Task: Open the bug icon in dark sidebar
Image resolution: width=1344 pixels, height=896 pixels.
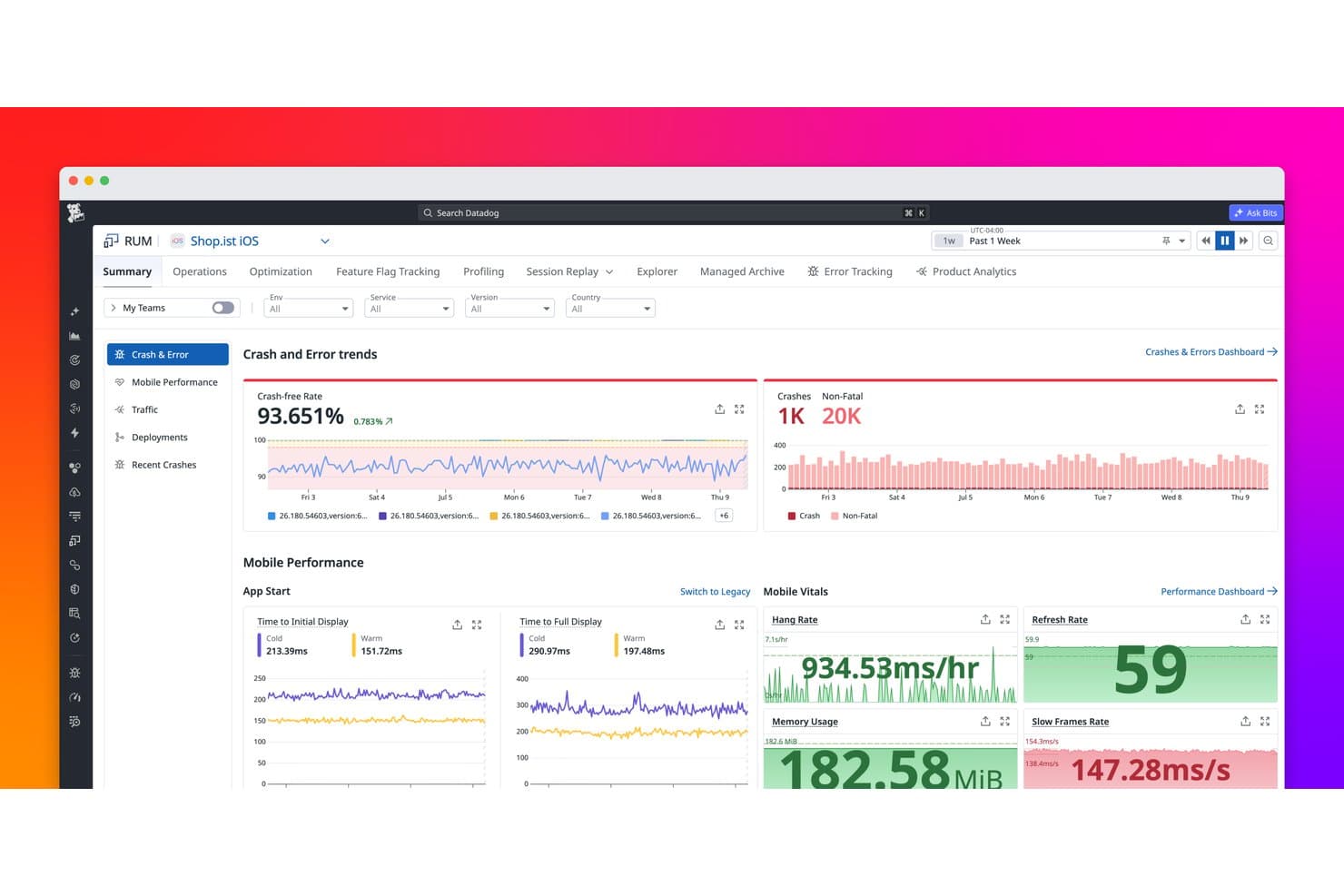Action: 75,673
